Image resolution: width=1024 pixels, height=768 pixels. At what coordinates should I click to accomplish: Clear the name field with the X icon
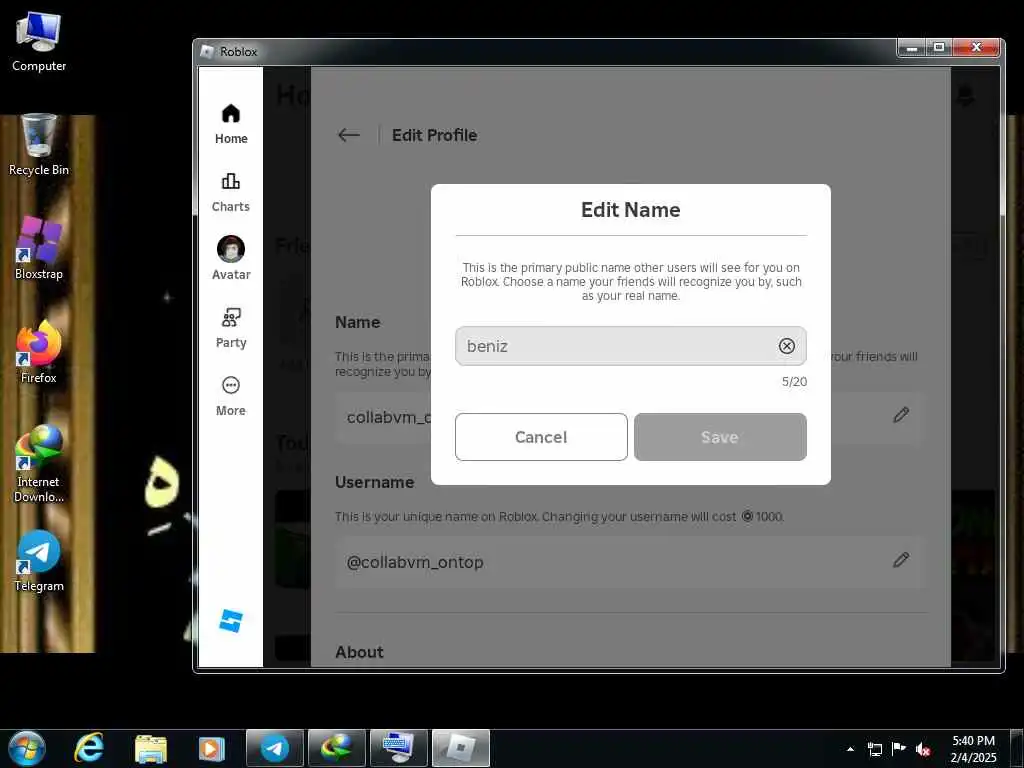pos(786,346)
